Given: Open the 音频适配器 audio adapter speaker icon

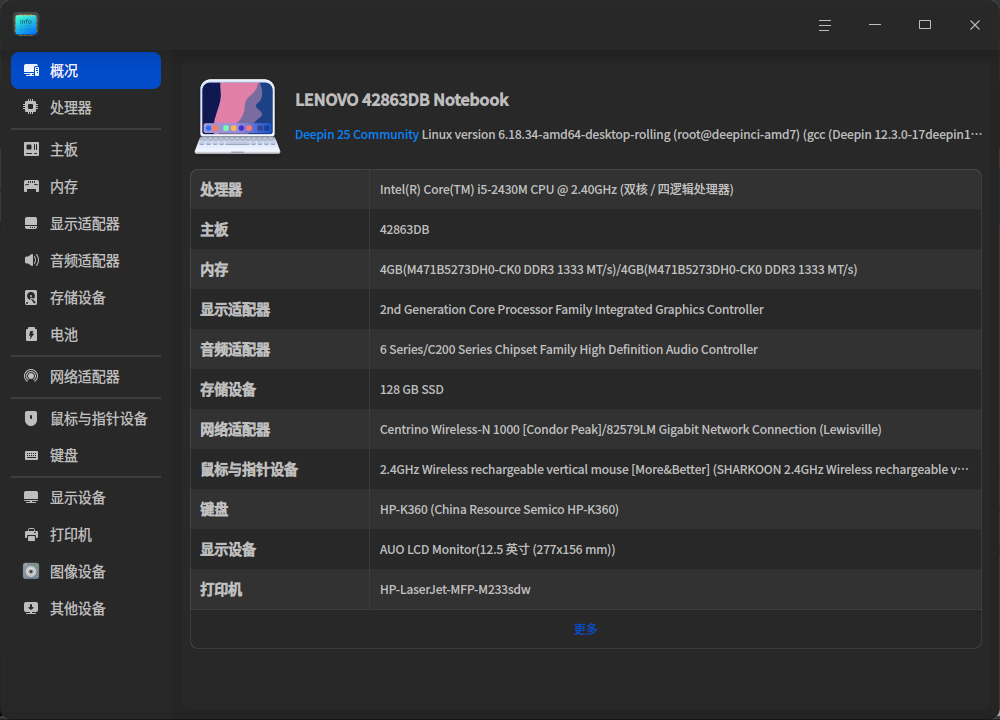Looking at the screenshot, I should (x=31, y=260).
